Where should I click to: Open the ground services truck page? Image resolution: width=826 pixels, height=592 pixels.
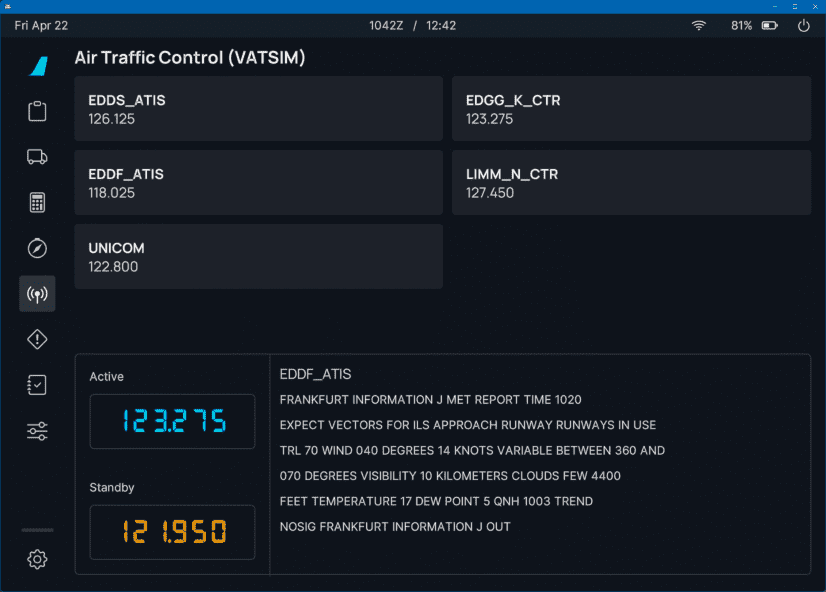[37, 157]
